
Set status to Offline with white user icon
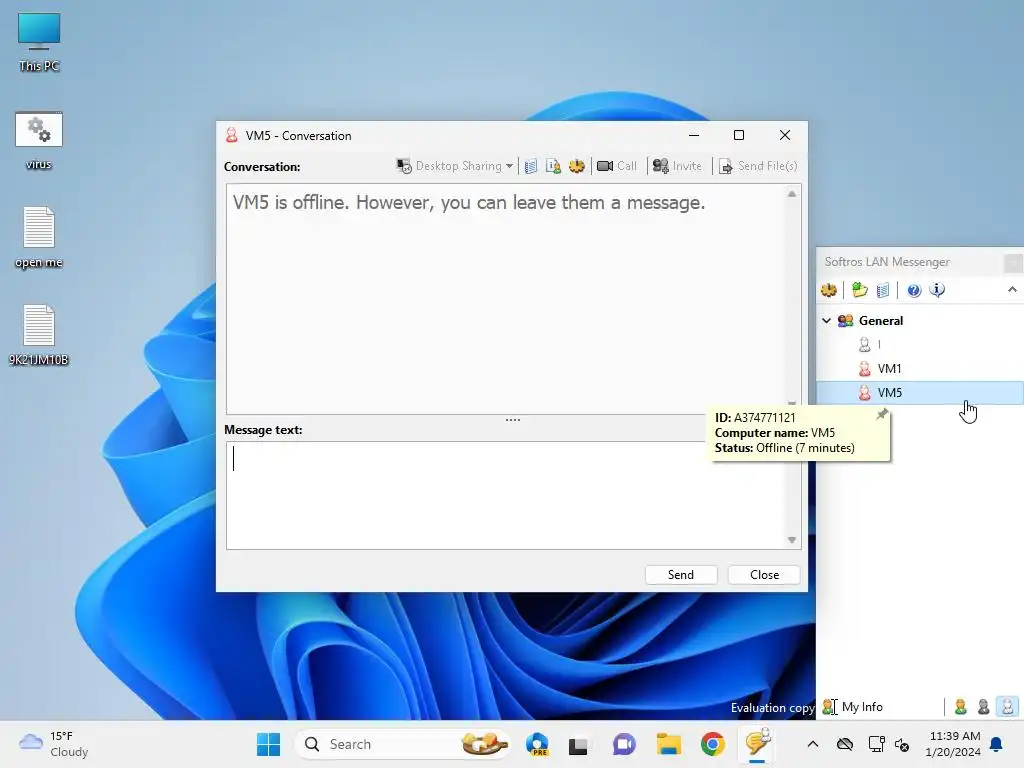click(x=1007, y=707)
